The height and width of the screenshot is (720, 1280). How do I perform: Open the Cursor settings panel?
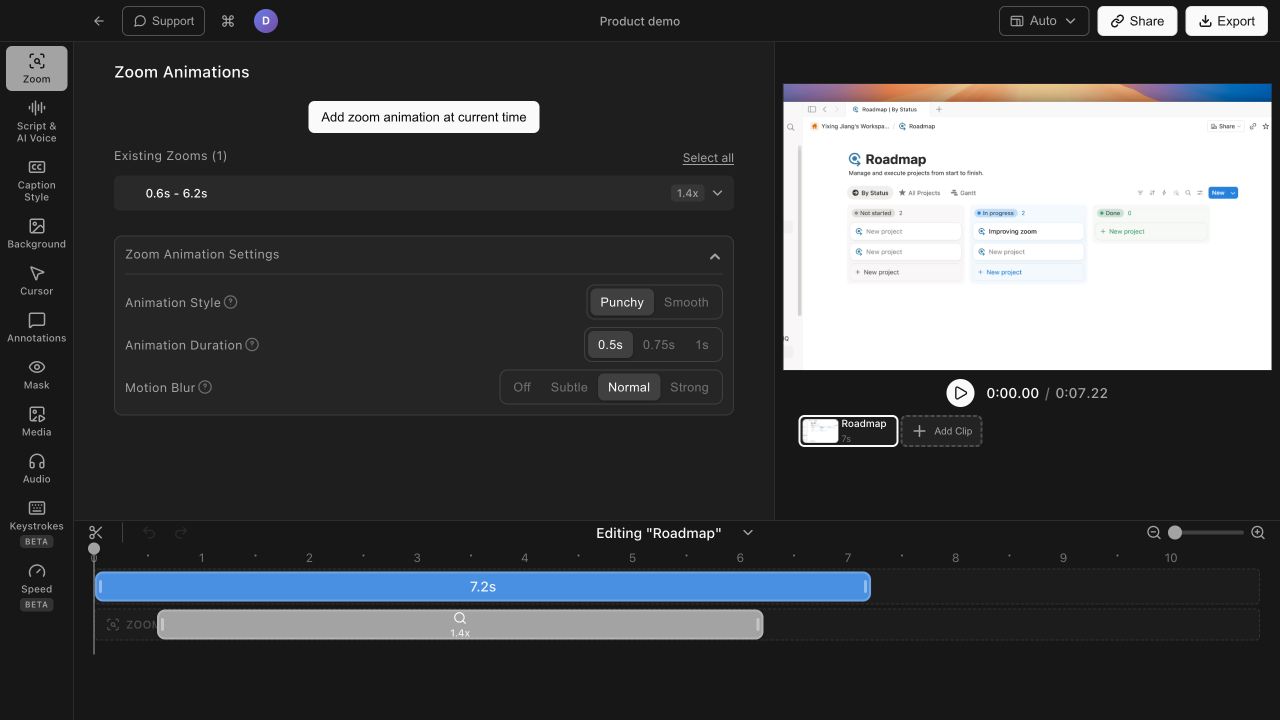(x=36, y=280)
